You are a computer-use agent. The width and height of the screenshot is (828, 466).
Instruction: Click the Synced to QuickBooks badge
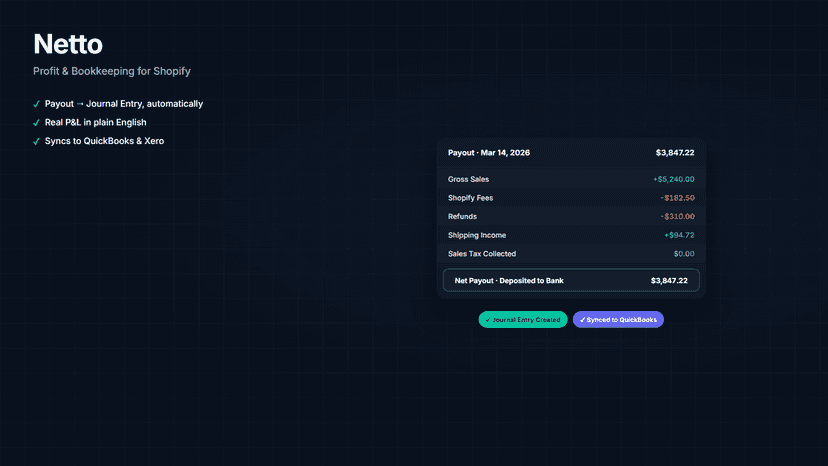click(x=618, y=320)
